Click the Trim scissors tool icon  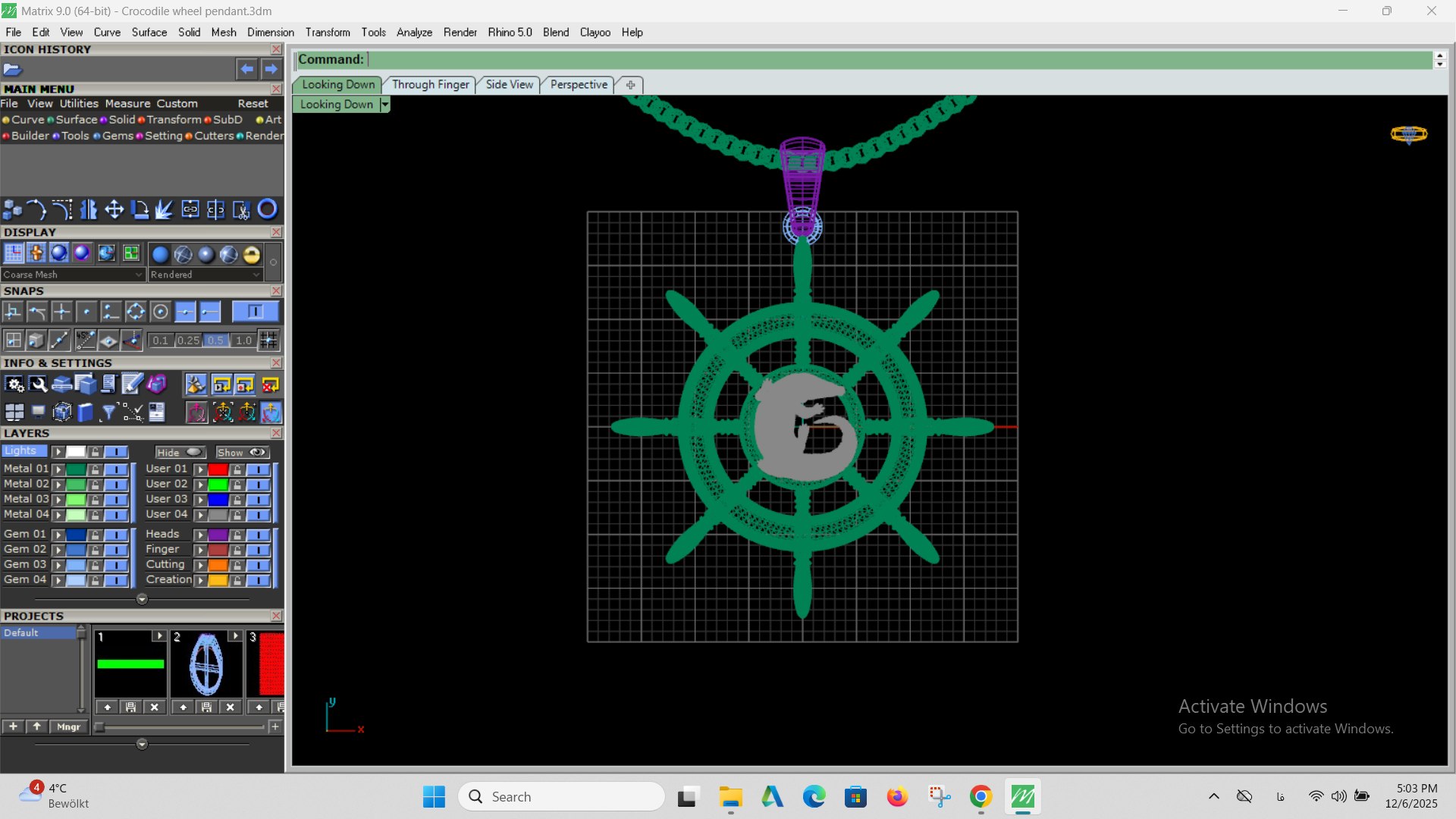241,209
